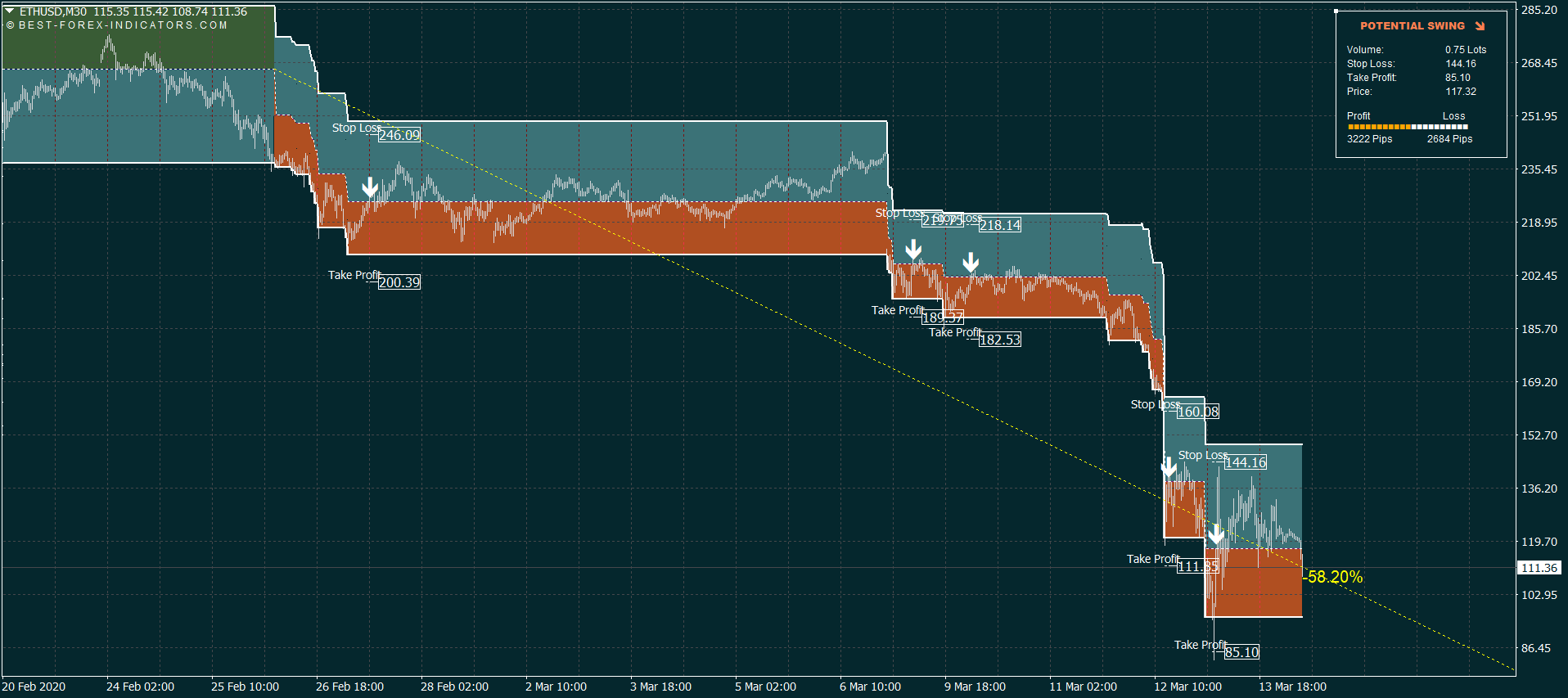Screen dimensions: 1568x698
Task: Click the sell arrow under Stop Loss 218.14
Action: coord(971,262)
